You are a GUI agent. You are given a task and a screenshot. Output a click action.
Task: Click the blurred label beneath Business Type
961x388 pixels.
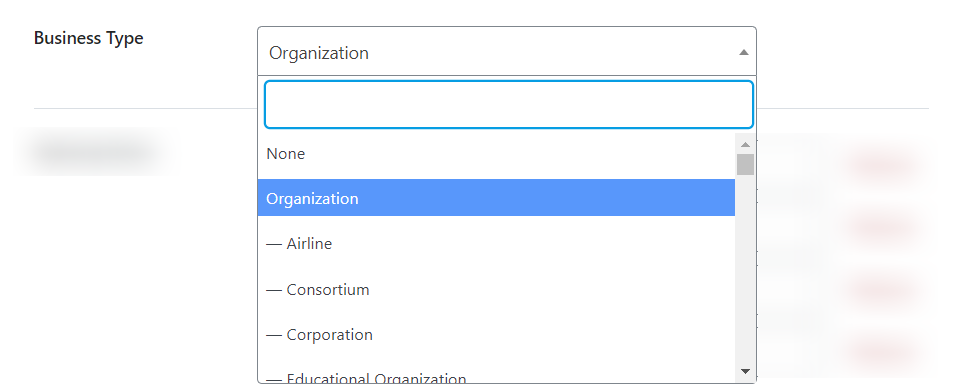pos(93,151)
